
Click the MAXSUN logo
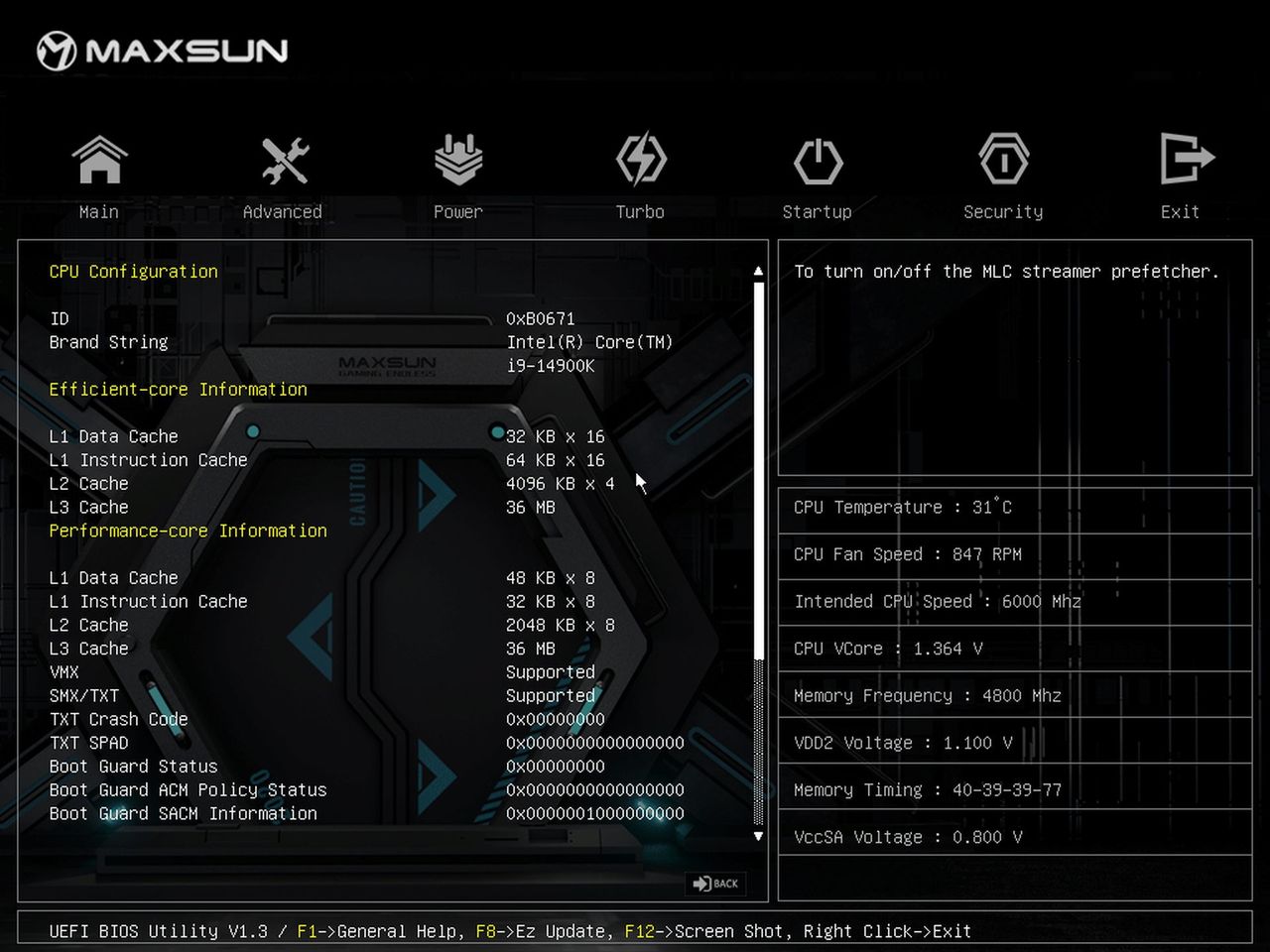[x=163, y=51]
